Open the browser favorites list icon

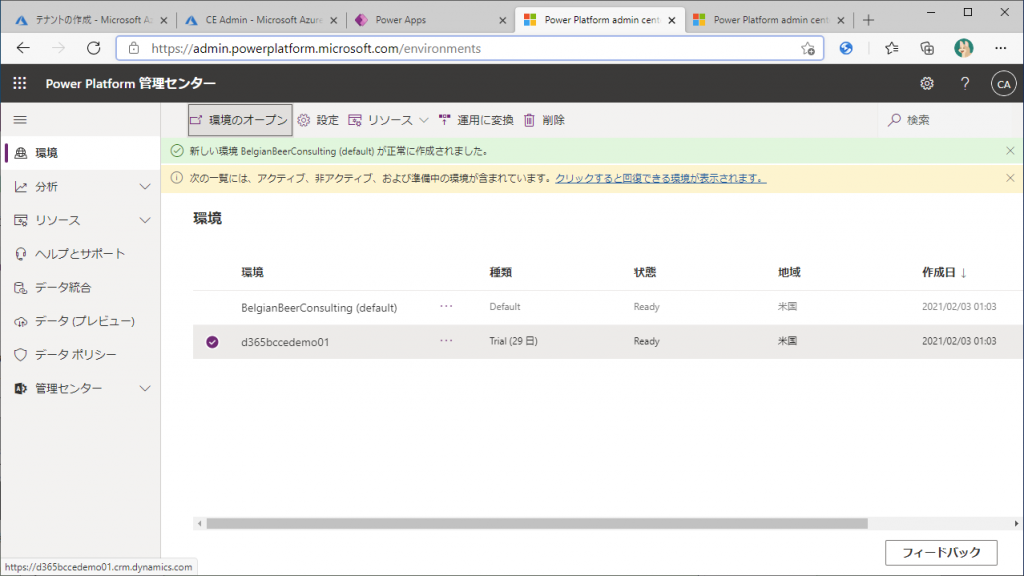click(891, 48)
